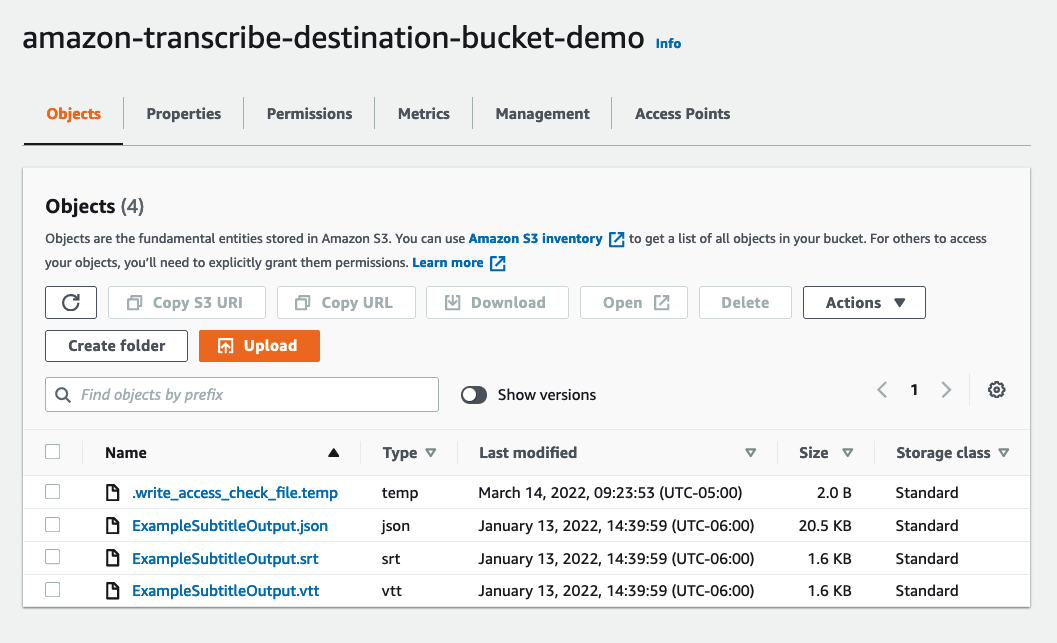Focus the Find objects by prefix field
This screenshot has height=643, width=1057.
coord(242,395)
